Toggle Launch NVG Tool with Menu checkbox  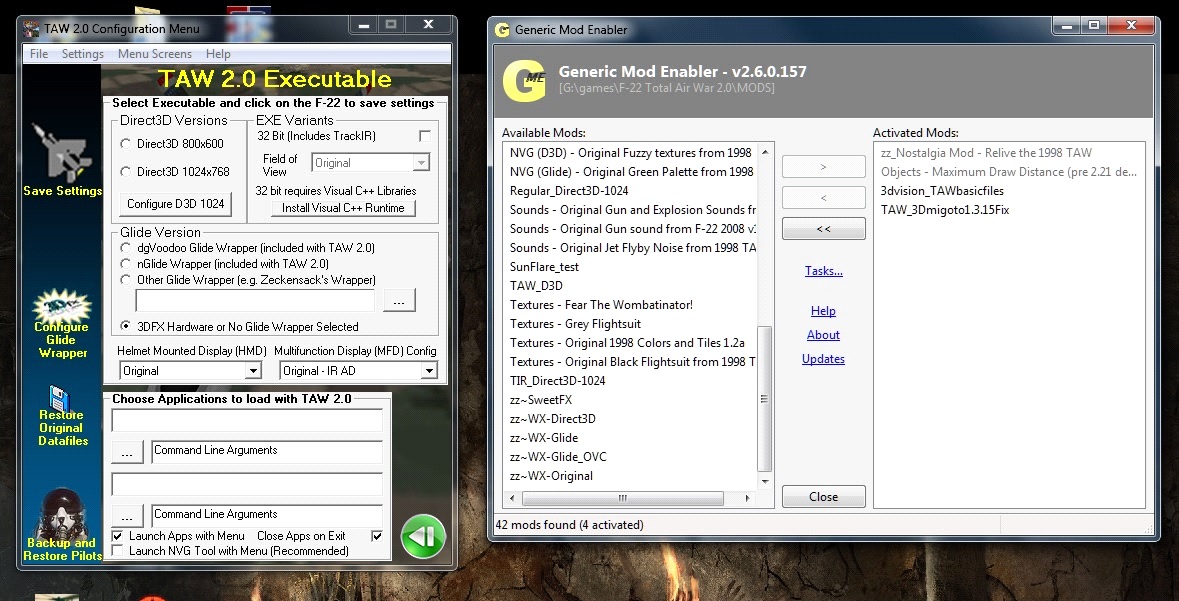(x=117, y=551)
